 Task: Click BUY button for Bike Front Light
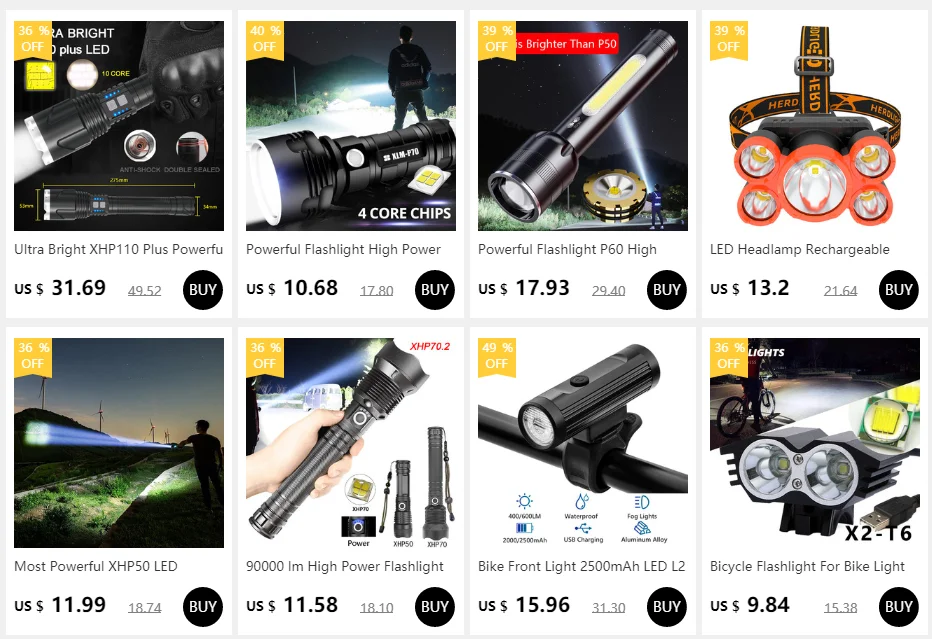[x=666, y=606]
